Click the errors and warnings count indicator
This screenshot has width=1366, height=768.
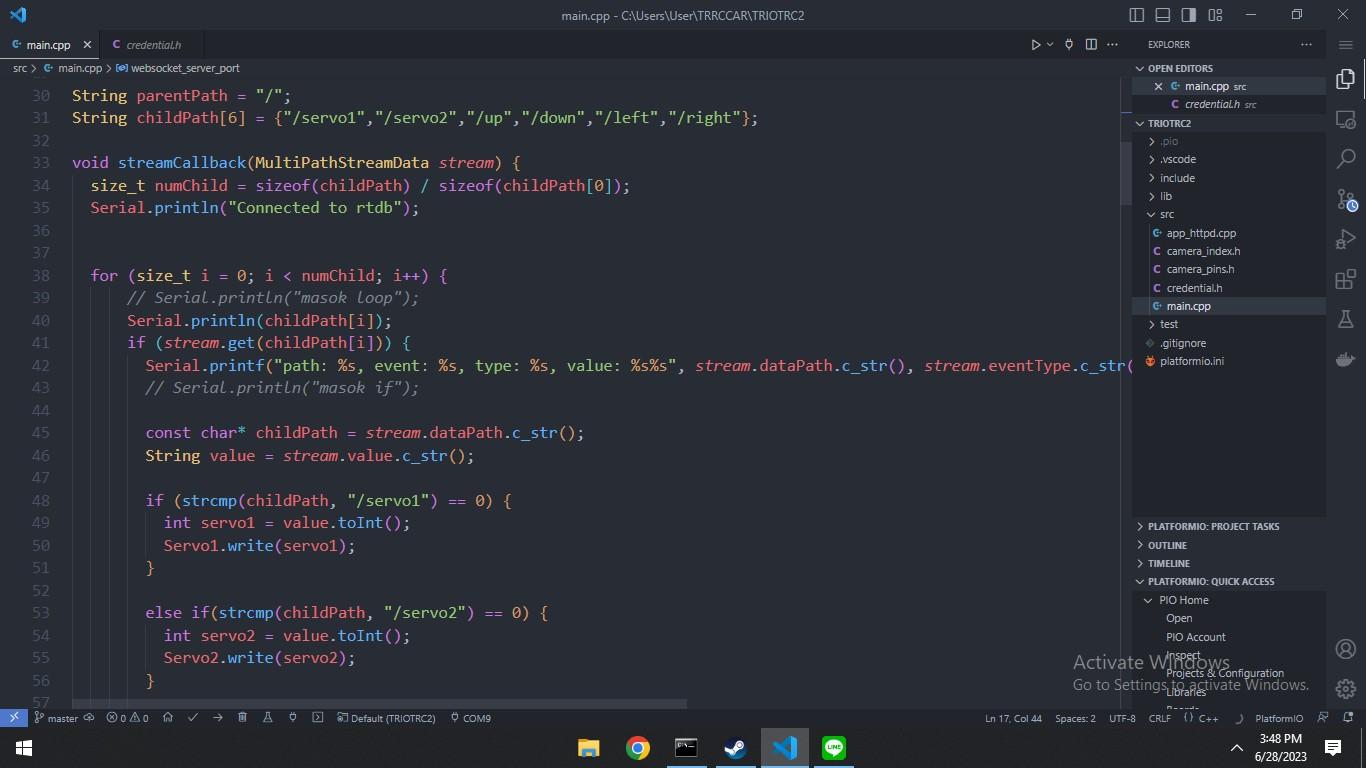pos(128,718)
